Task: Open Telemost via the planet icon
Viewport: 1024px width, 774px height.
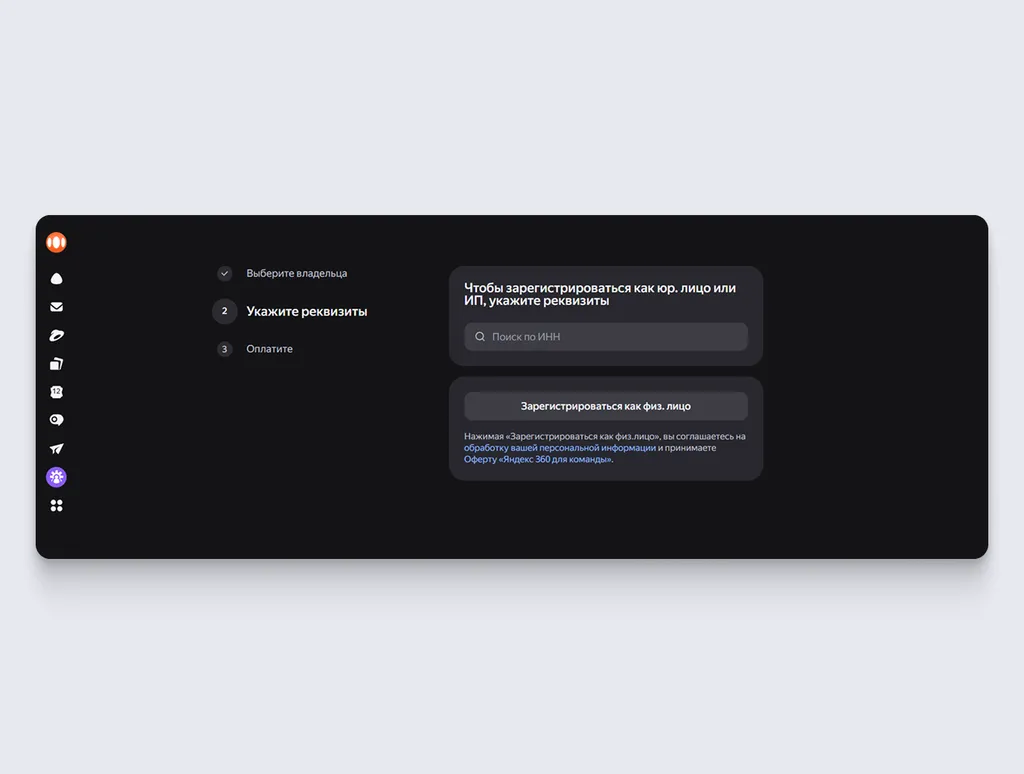Action: (x=56, y=335)
